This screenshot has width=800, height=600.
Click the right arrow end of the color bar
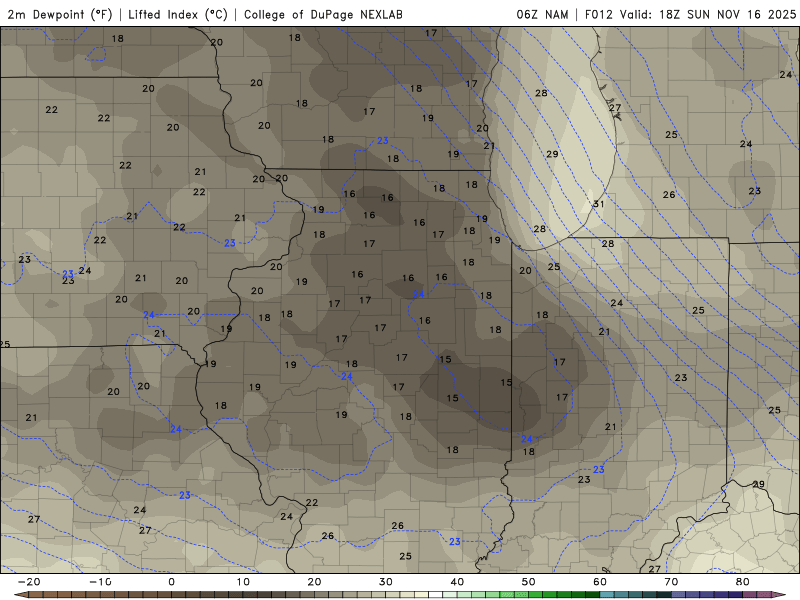(780, 595)
